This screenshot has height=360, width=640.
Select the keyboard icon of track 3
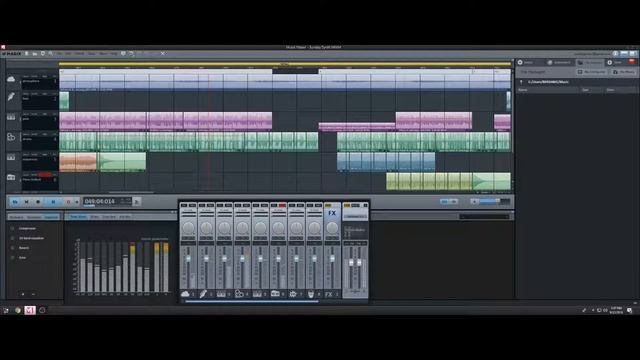[x=11, y=117]
